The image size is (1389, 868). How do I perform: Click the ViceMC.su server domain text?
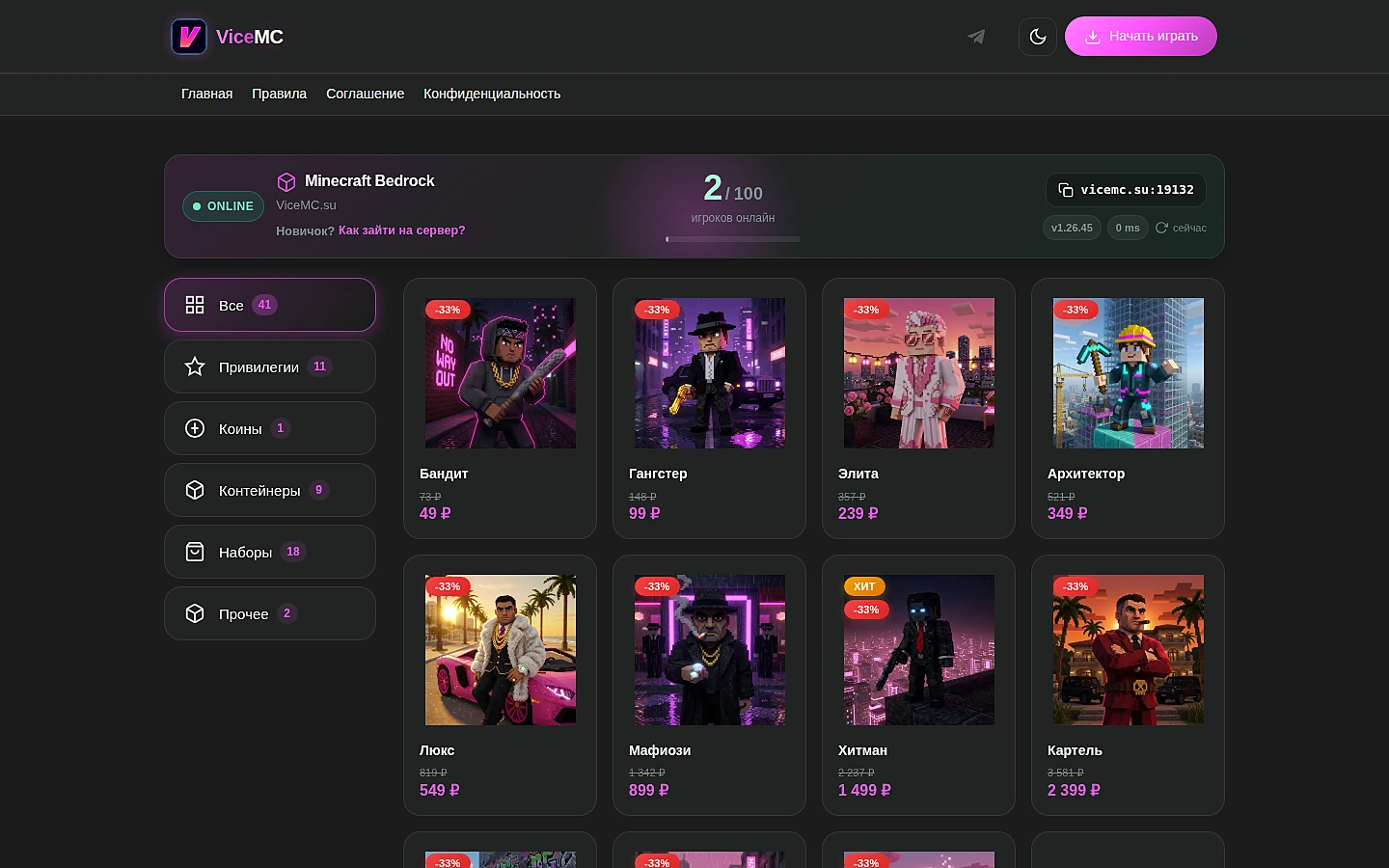coord(306,204)
